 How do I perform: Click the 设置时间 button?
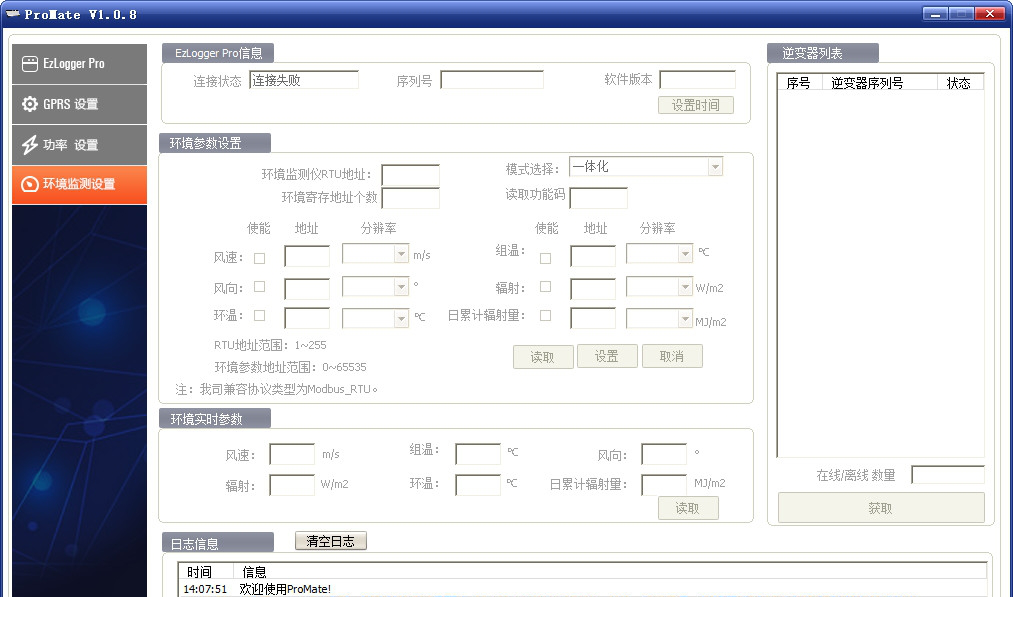tap(696, 105)
